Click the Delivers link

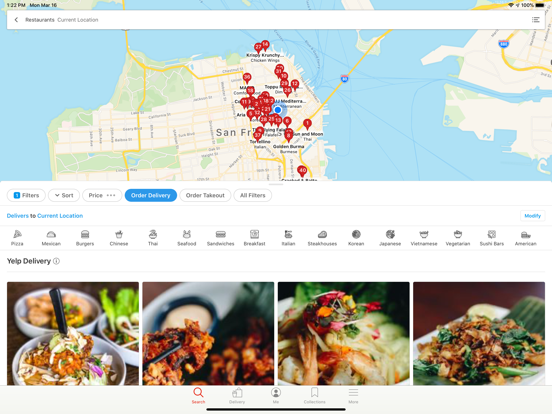tap(18, 216)
